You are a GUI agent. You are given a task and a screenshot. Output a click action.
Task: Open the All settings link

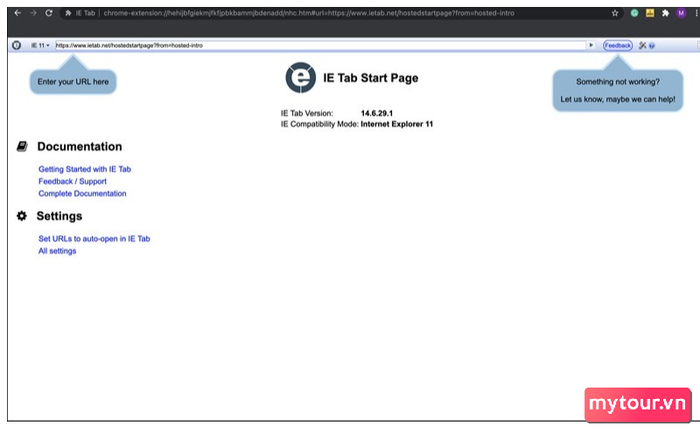tap(57, 251)
